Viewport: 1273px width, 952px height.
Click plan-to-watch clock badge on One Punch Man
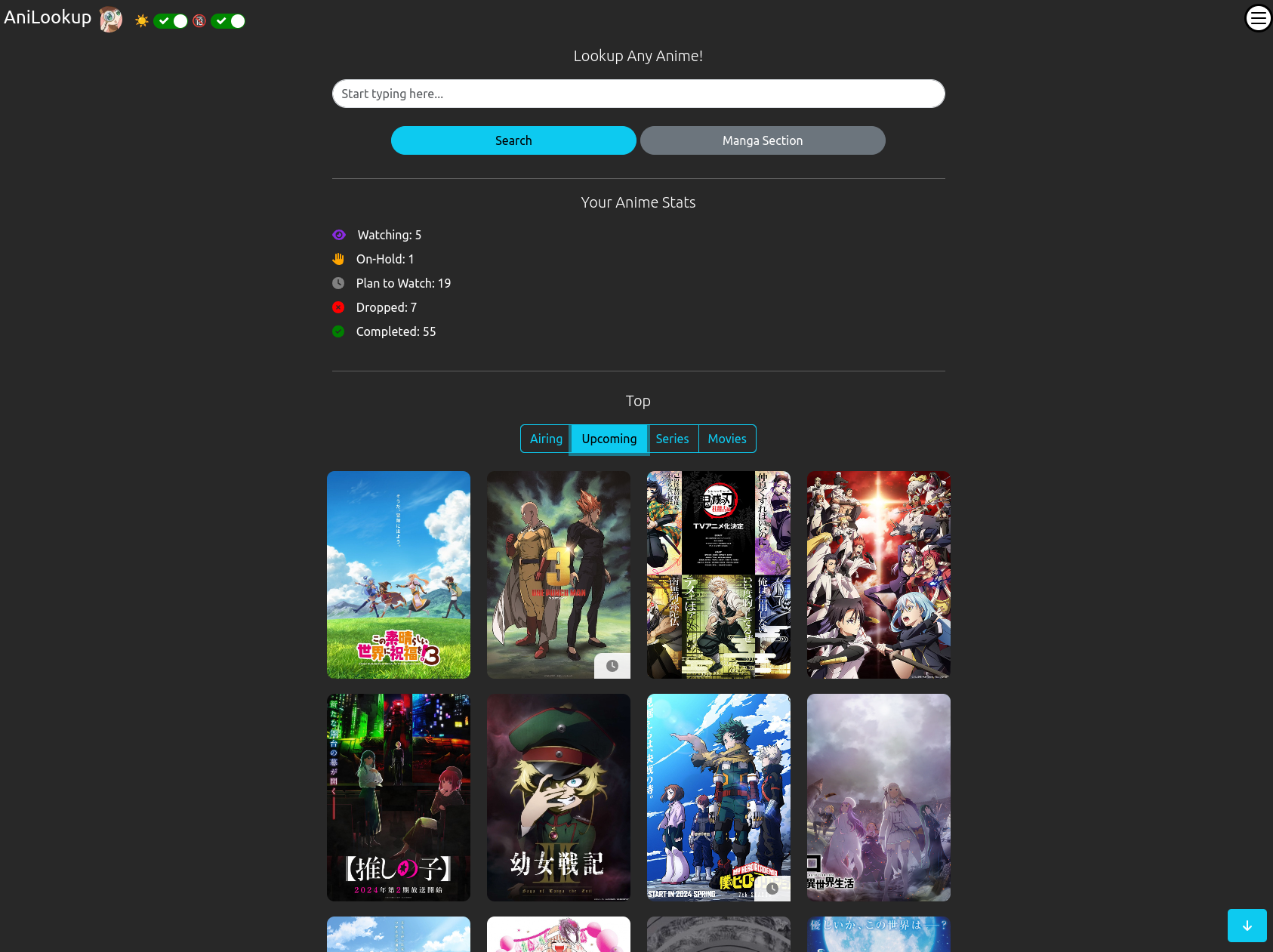click(x=612, y=666)
